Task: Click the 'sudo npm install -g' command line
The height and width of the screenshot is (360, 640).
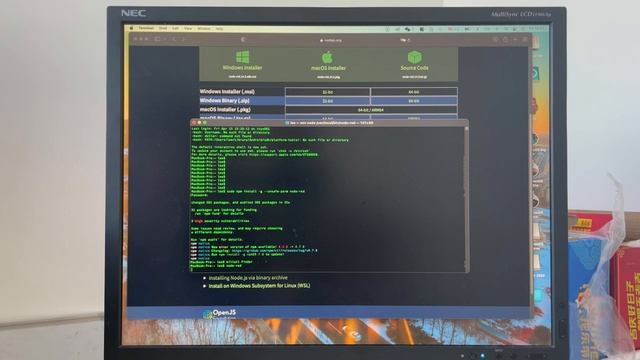Action: [x=248, y=191]
